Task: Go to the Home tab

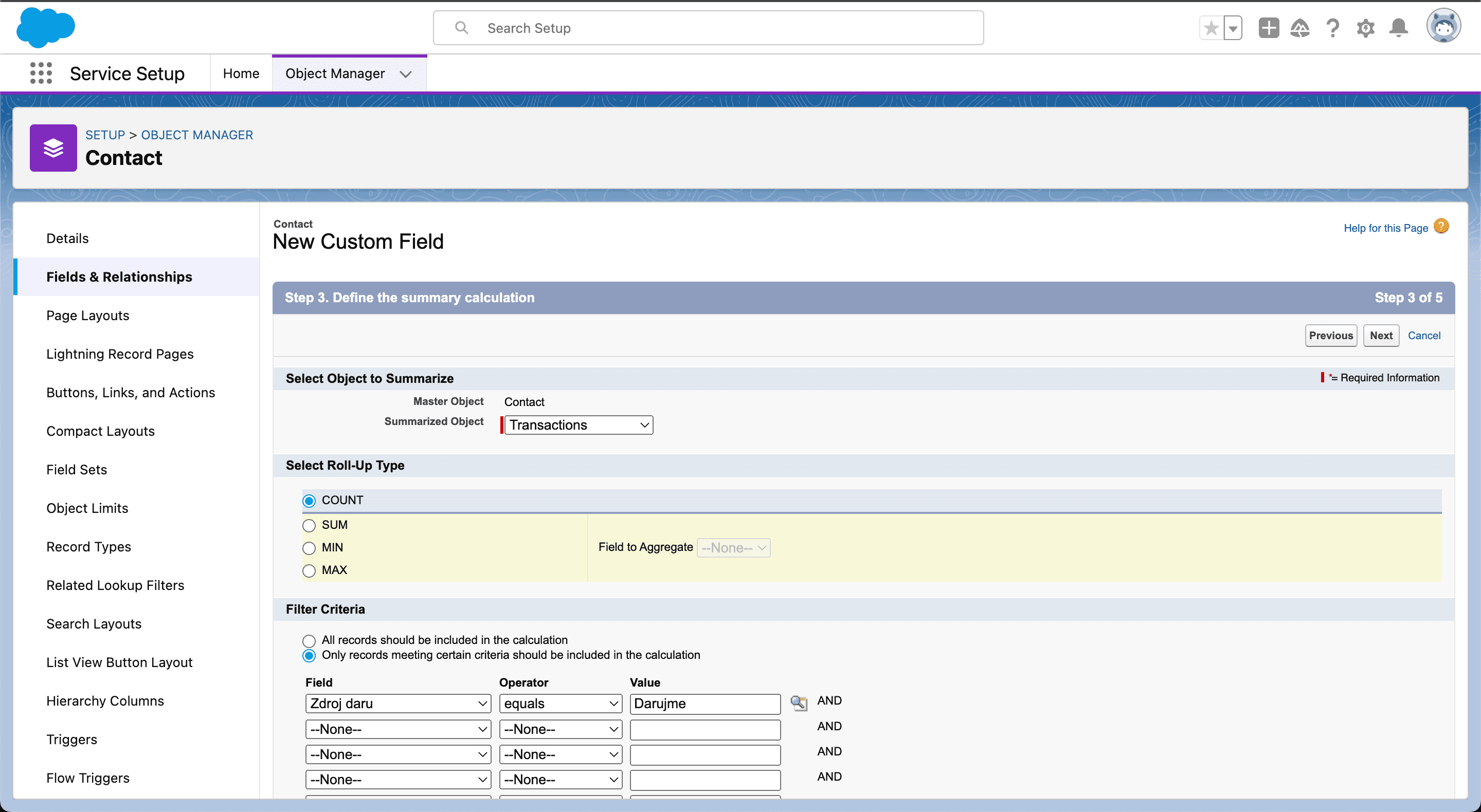Action: pyautogui.click(x=241, y=73)
